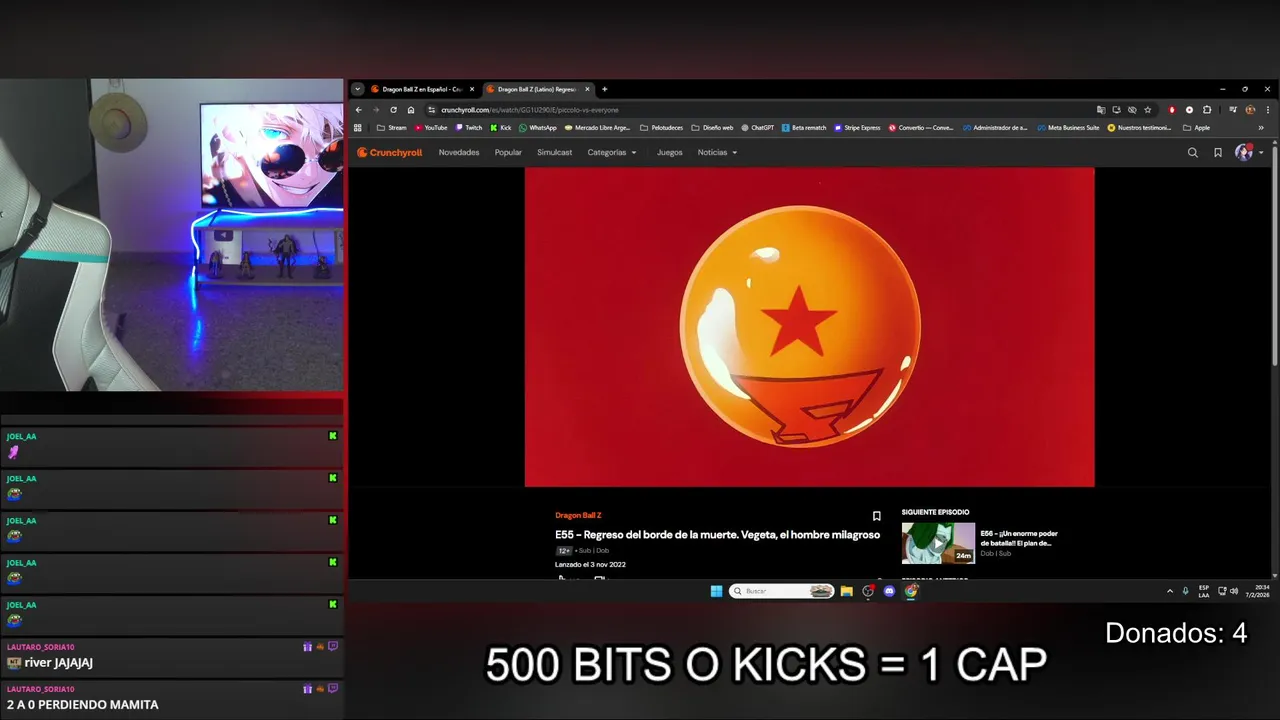Play the next episode E56 thumbnail
This screenshot has width=1280, height=720.
[938, 543]
